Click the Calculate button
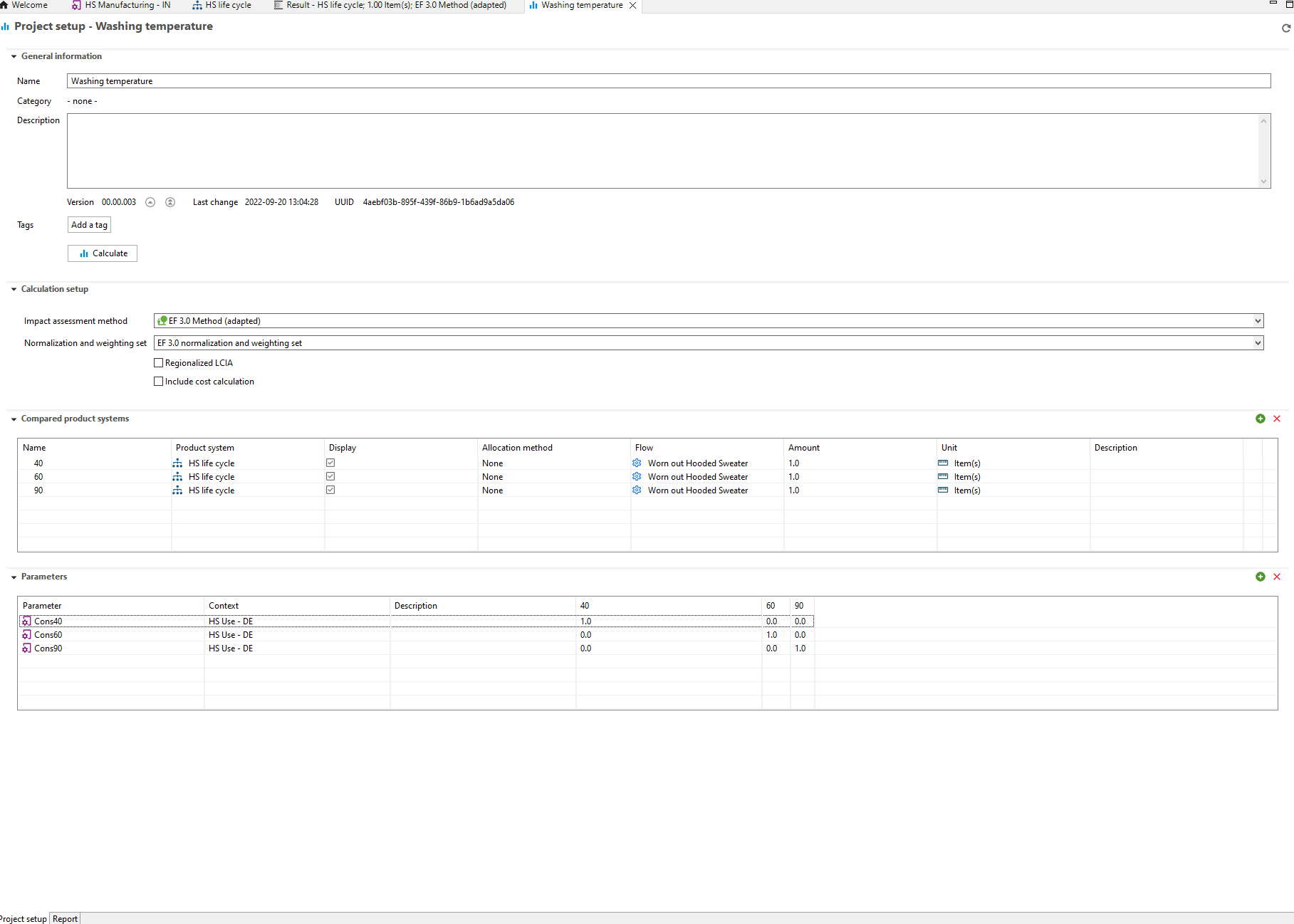 point(103,253)
